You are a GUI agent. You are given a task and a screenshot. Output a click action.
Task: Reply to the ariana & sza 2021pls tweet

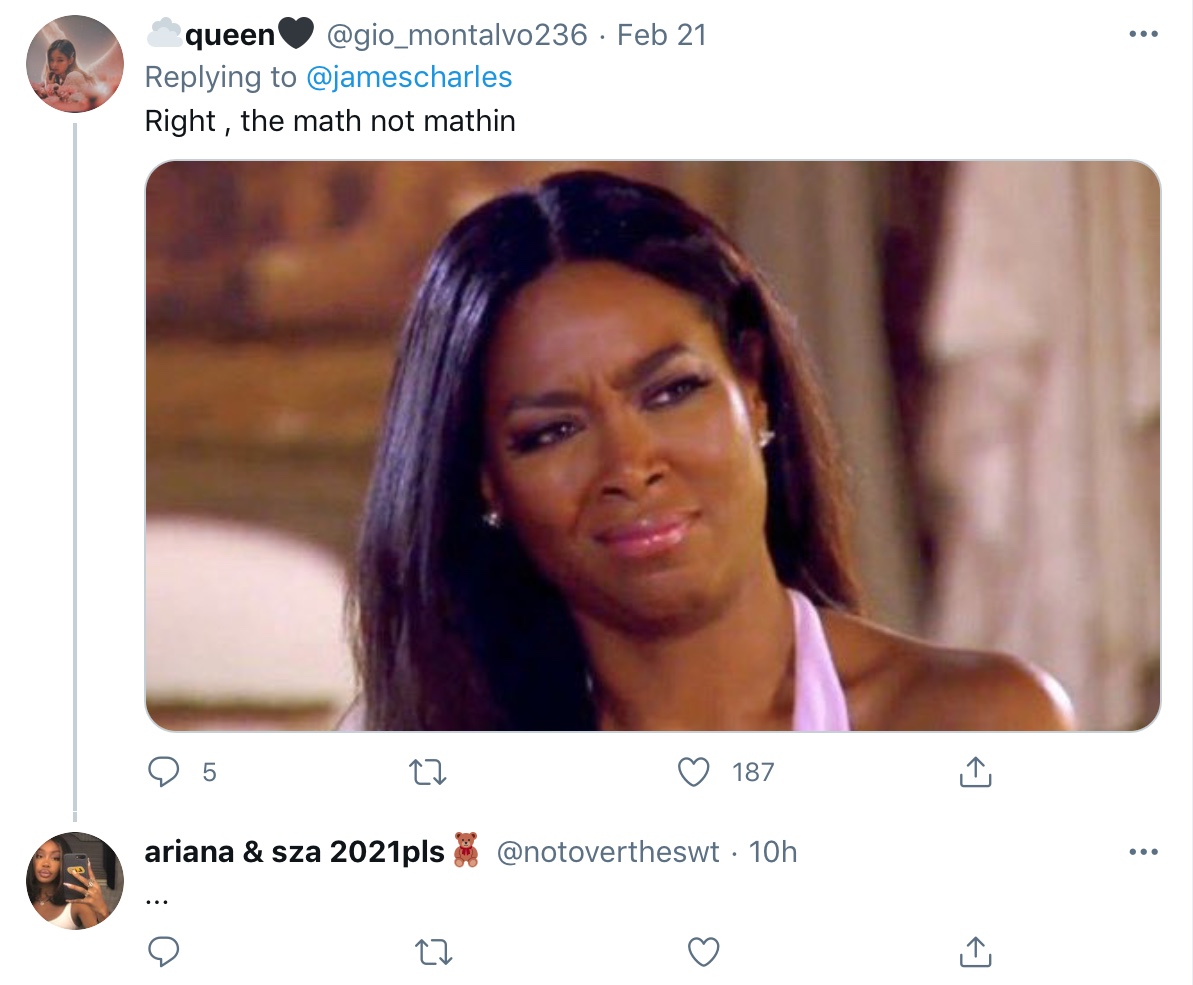[x=163, y=952]
